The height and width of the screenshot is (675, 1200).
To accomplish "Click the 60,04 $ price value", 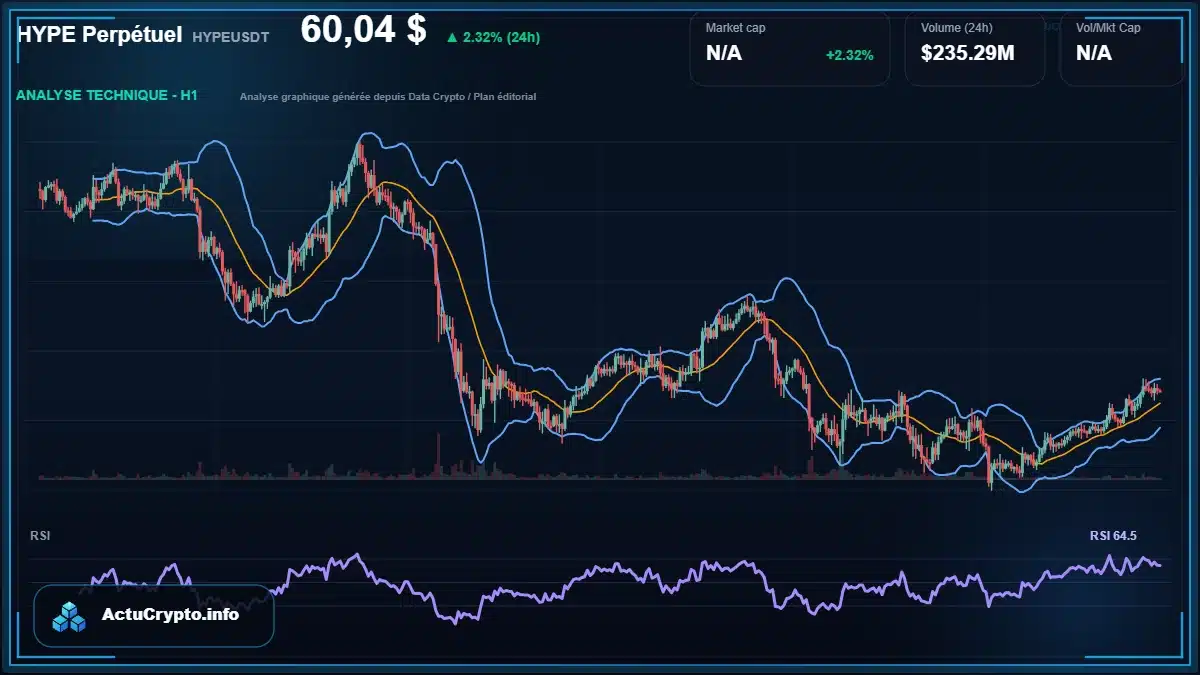I will click(363, 30).
